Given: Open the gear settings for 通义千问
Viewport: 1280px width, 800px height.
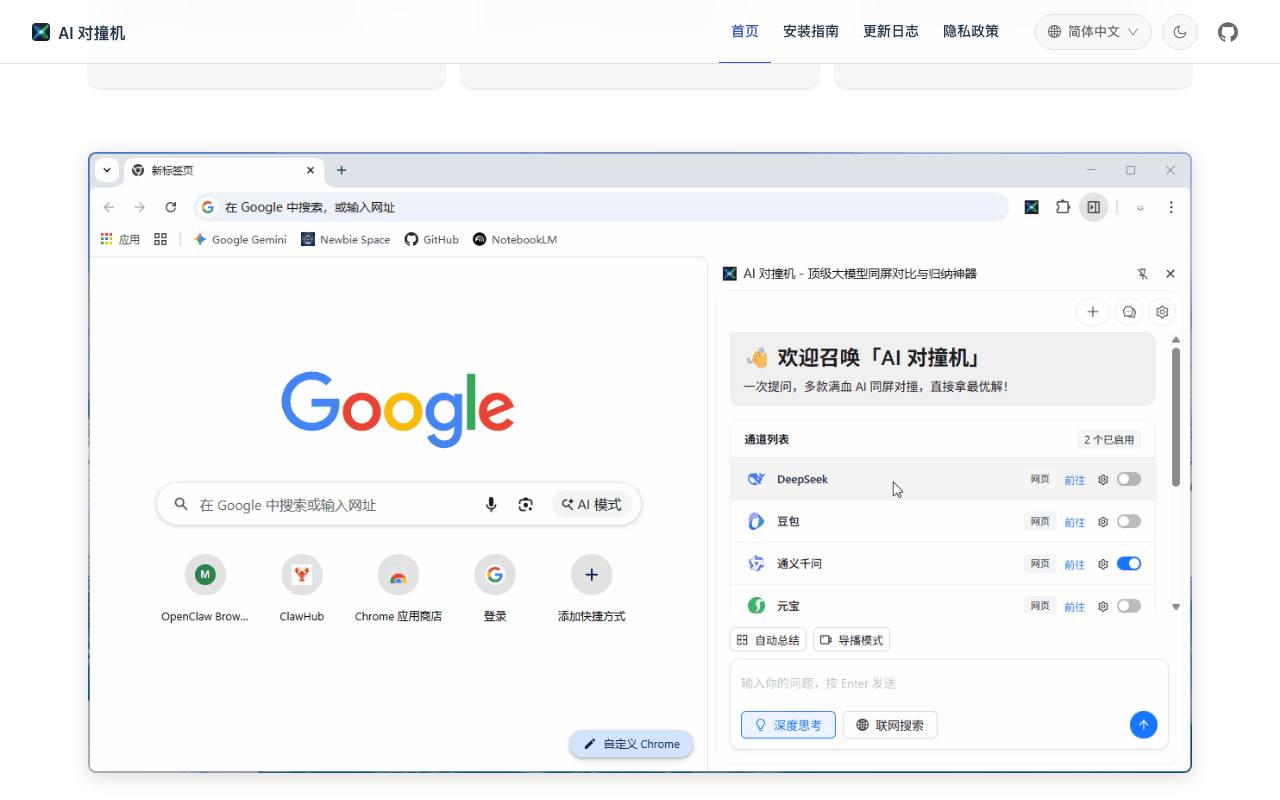Looking at the screenshot, I should 1103,564.
